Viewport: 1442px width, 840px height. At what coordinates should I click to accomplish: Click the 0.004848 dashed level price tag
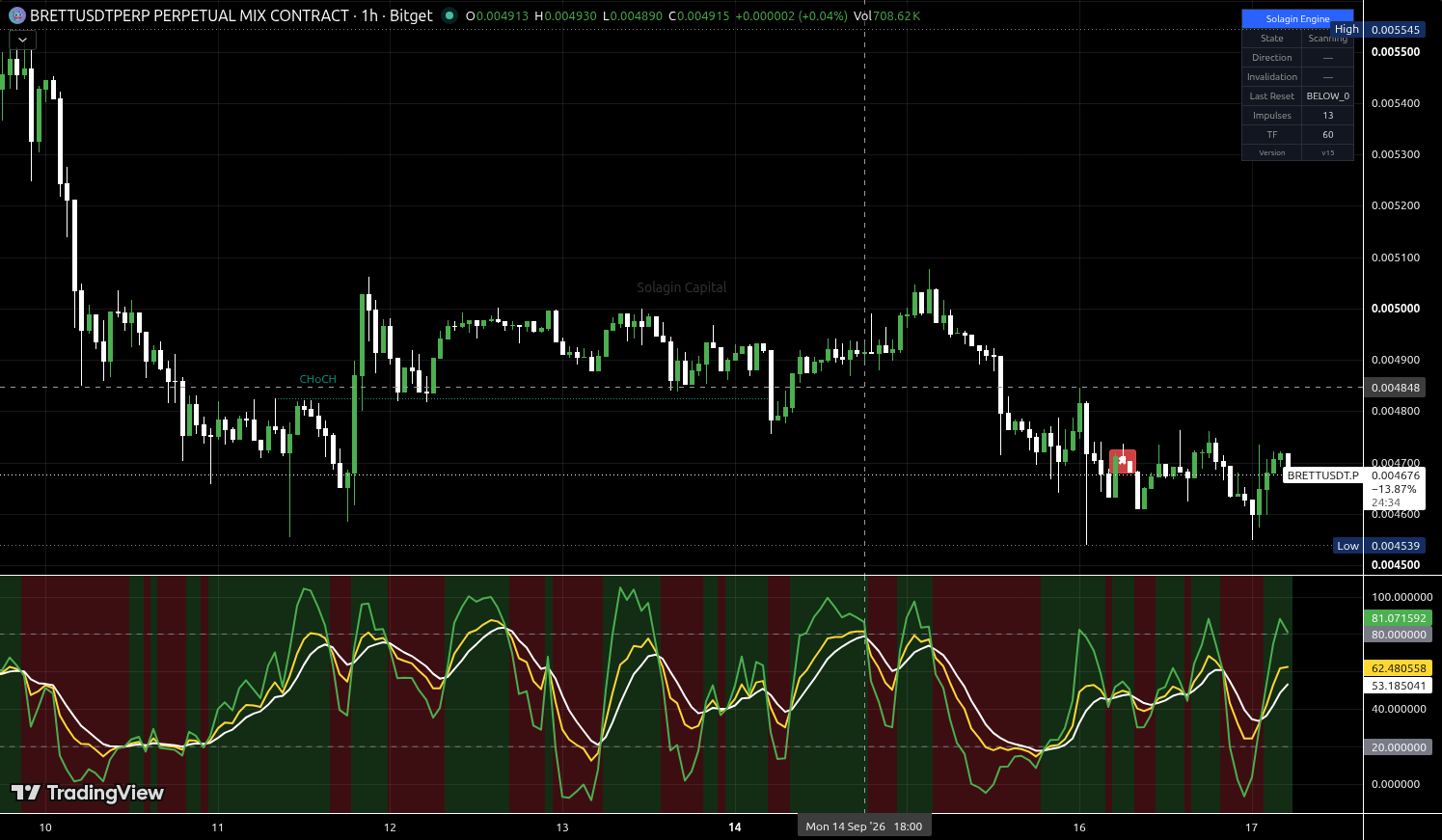pyautogui.click(x=1396, y=388)
